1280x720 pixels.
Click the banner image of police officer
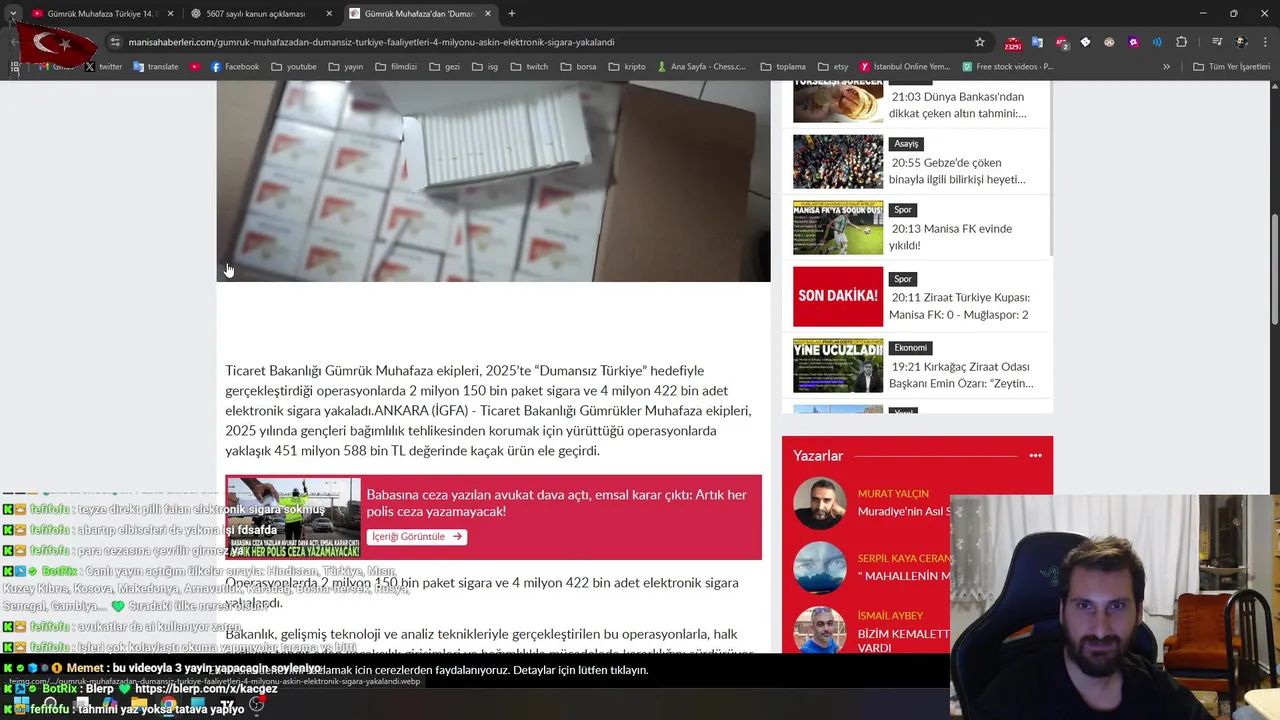point(293,518)
